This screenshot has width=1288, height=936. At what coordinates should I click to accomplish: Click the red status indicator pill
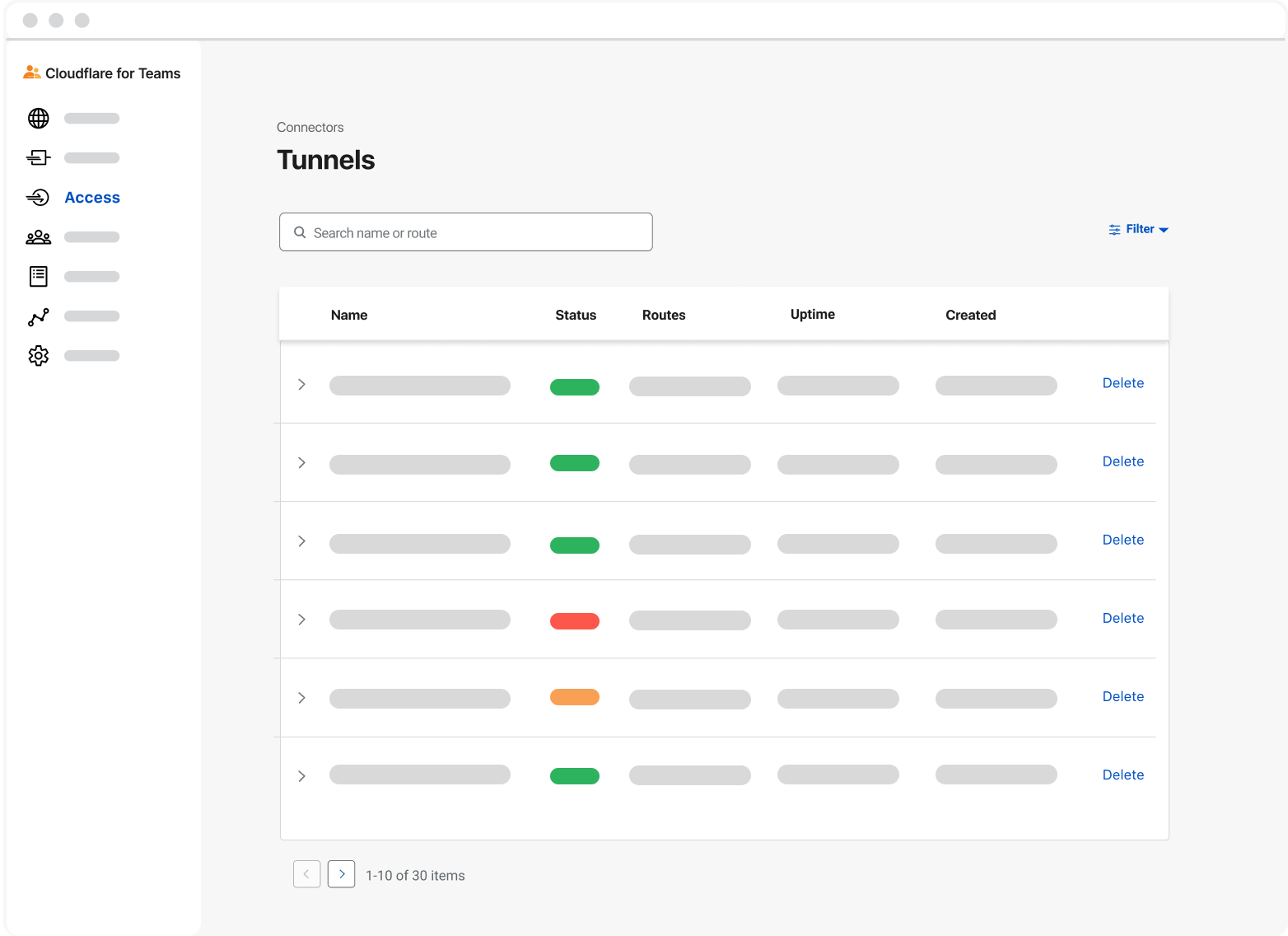pyautogui.click(x=575, y=621)
